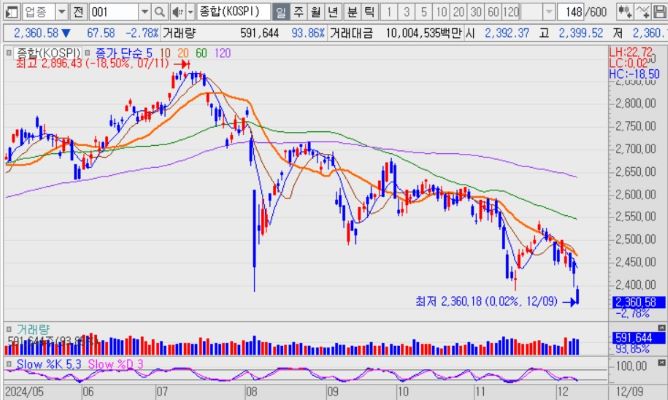Click the floppy disk save icon
668x400 pixels.
659,12
